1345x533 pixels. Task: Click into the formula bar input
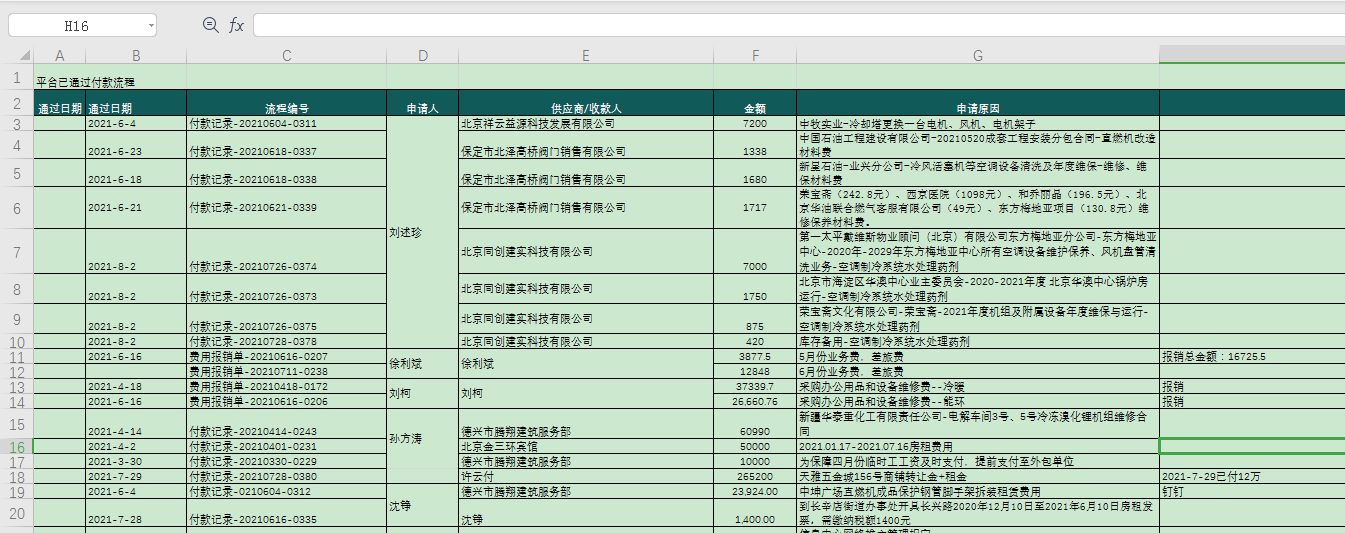click(x=799, y=25)
